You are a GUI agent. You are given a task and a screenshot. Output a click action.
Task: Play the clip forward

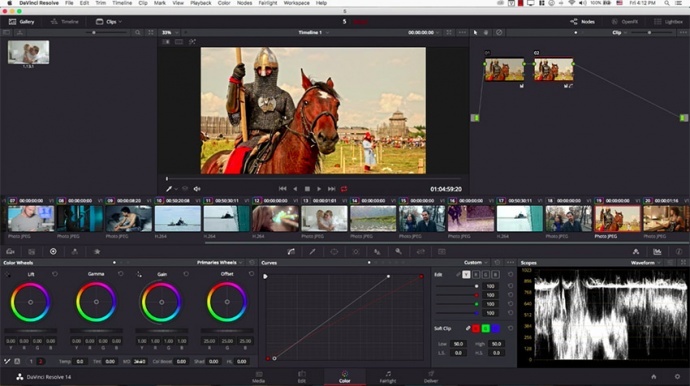click(x=319, y=189)
